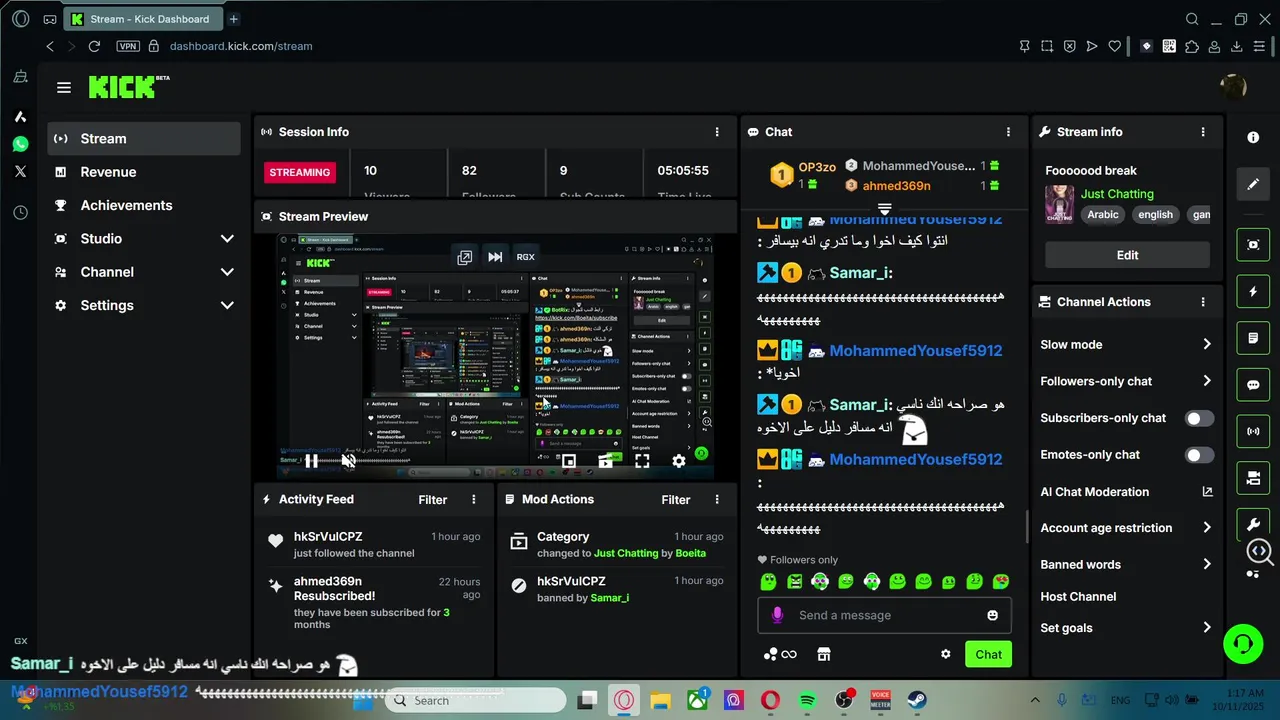The width and height of the screenshot is (1280, 720).
Task: Click the speech bubble icon in right rail
Action: pos(1253,385)
